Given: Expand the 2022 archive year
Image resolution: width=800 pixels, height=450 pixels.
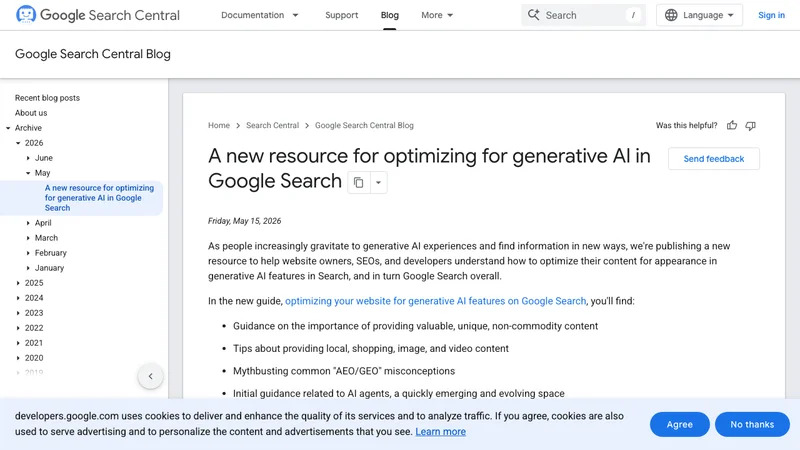Looking at the screenshot, I should click(x=18, y=328).
